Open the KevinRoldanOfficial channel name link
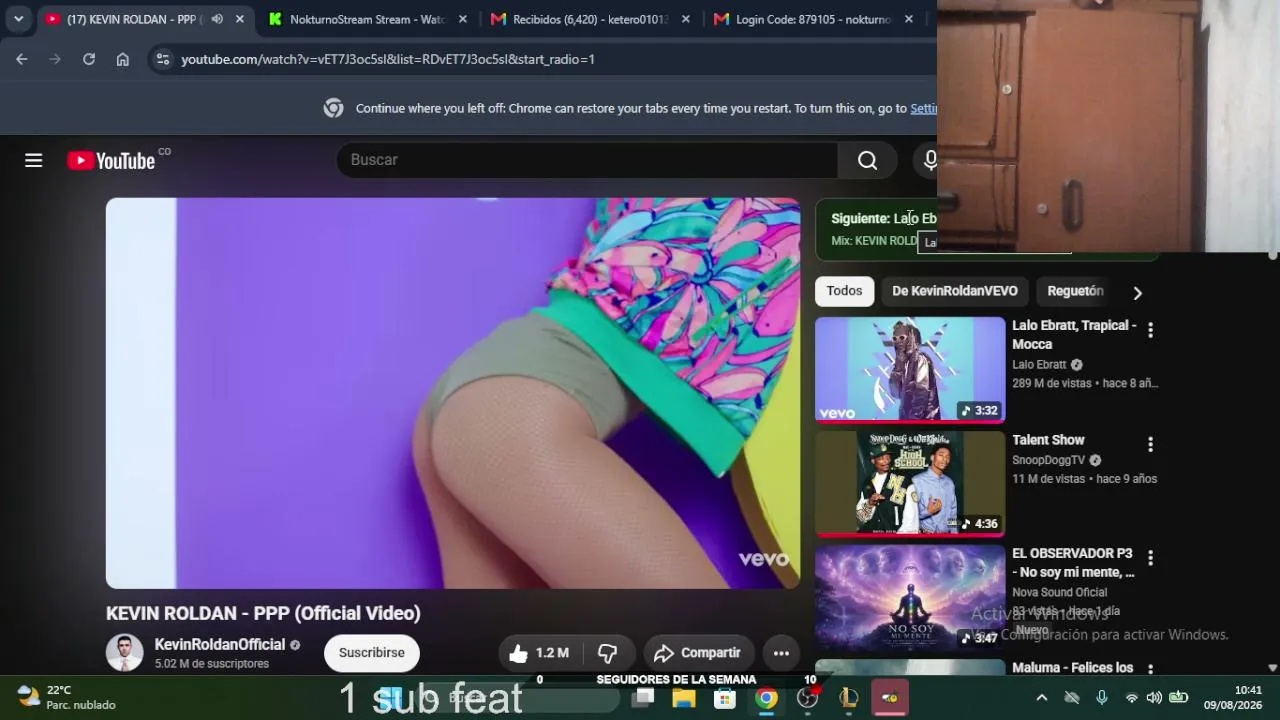 (x=220, y=645)
